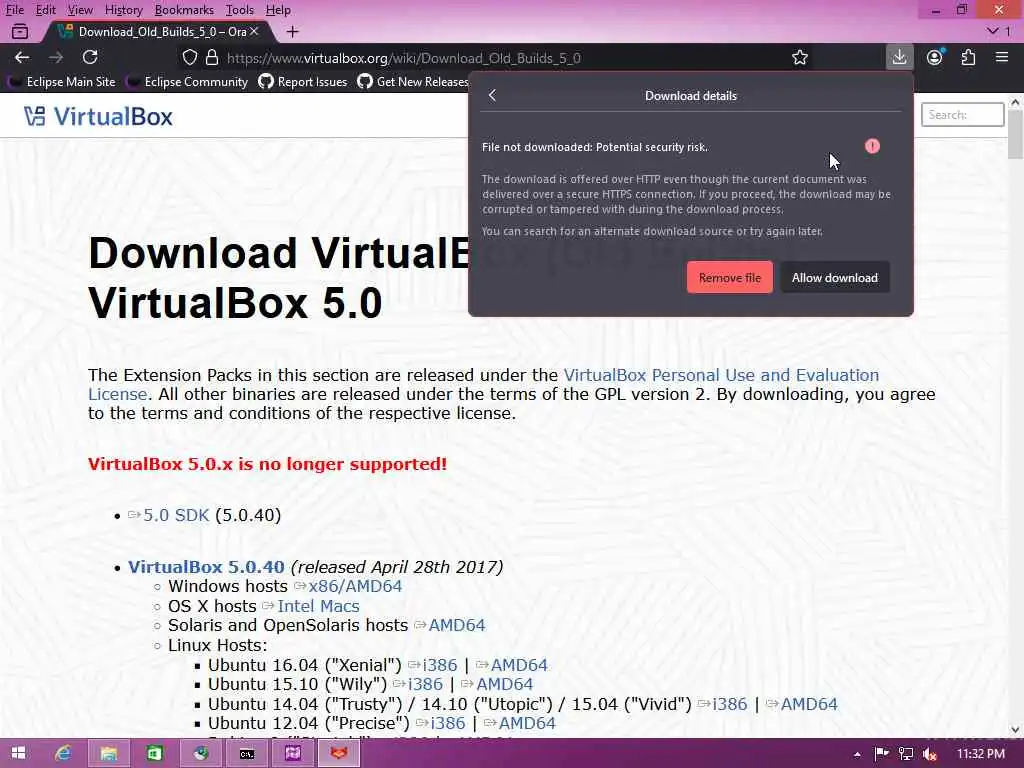Download Ubuntu 14.04 Trusty i386 build
Image resolution: width=1024 pixels, height=768 pixels.
tap(729, 704)
